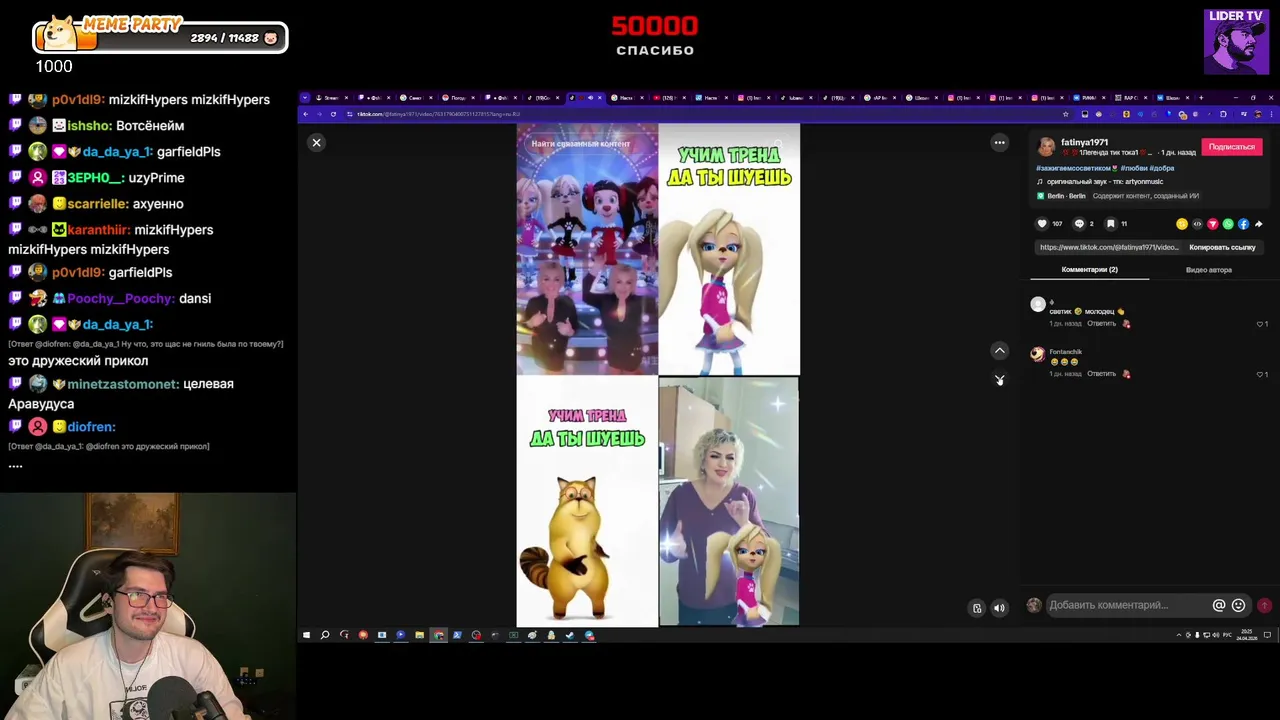This screenshot has height=720, width=1280.
Task: Open the emoji picker in comment box
Action: [x=1238, y=605]
